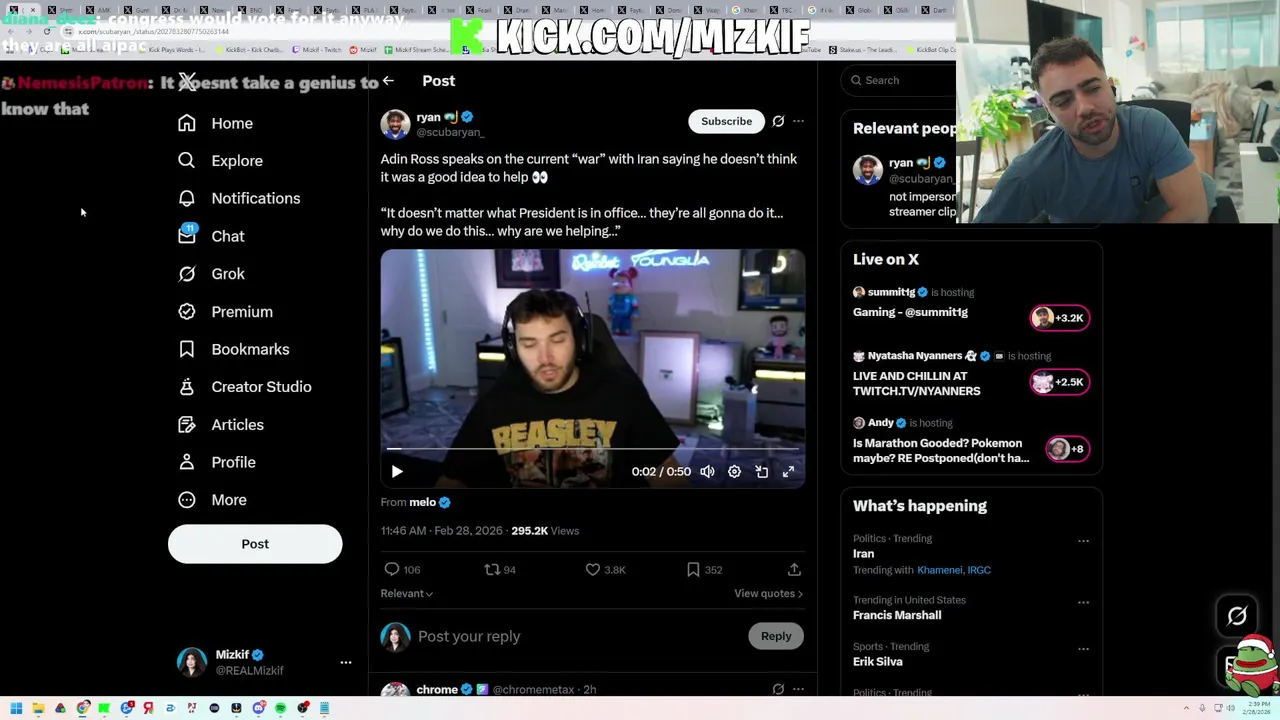Click the 295.2K Views count

545,531
